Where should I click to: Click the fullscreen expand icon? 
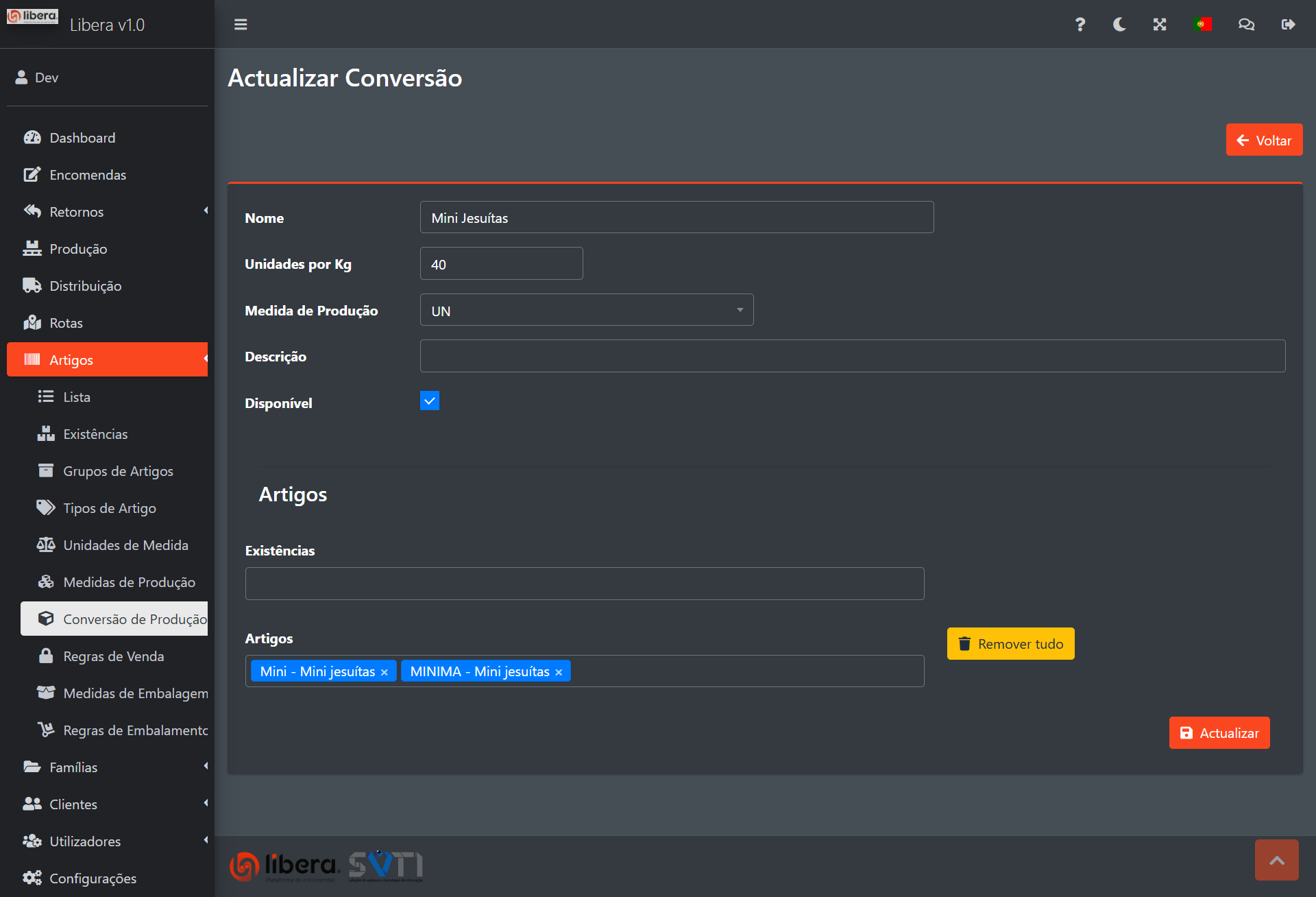1160,25
